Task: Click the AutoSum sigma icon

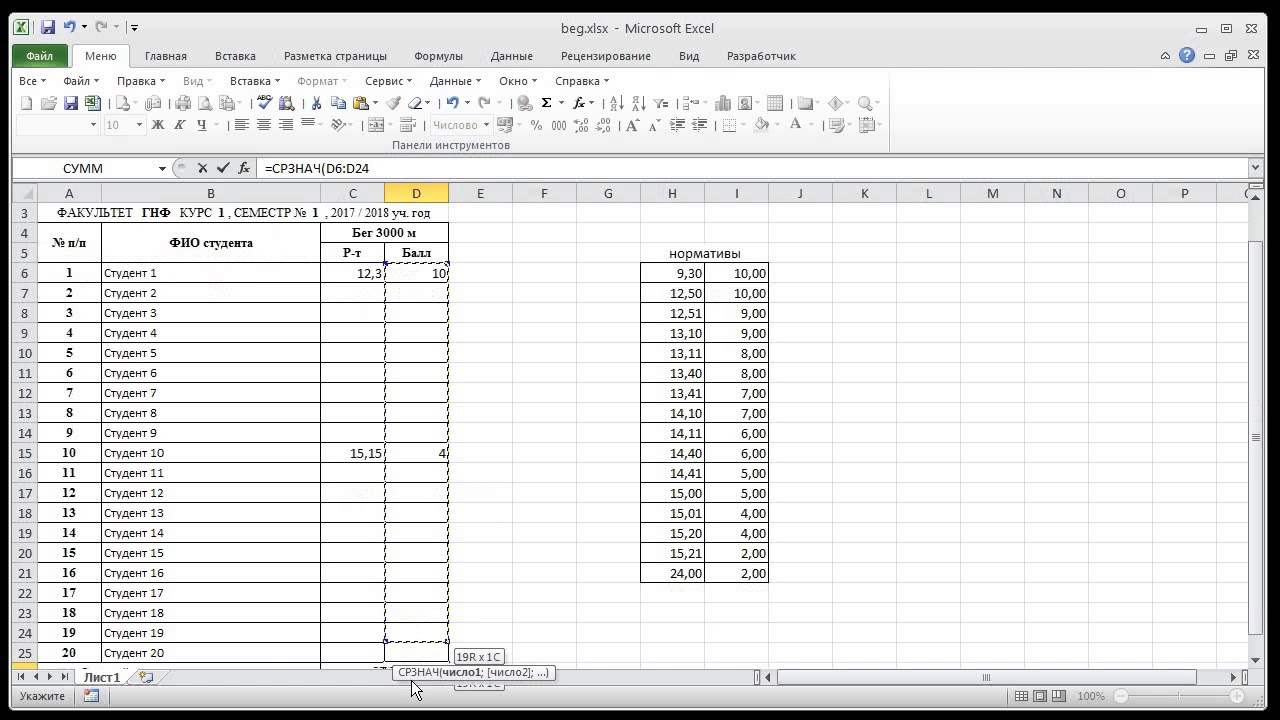Action: (546, 103)
